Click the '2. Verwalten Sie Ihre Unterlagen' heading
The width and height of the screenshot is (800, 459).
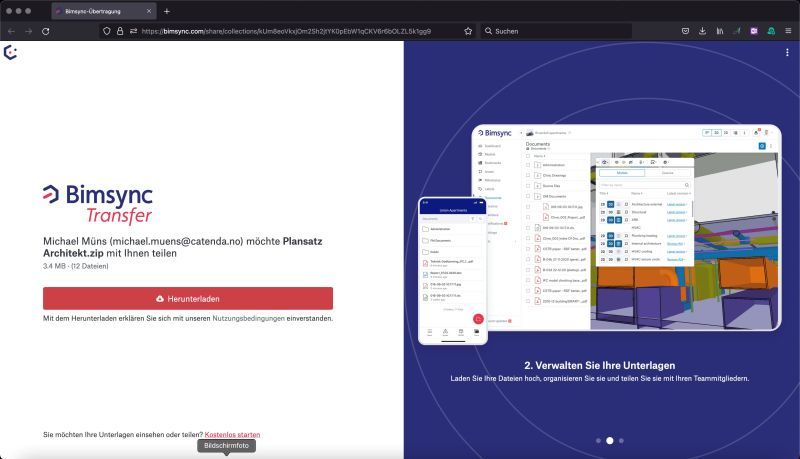[x=599, y=365]
